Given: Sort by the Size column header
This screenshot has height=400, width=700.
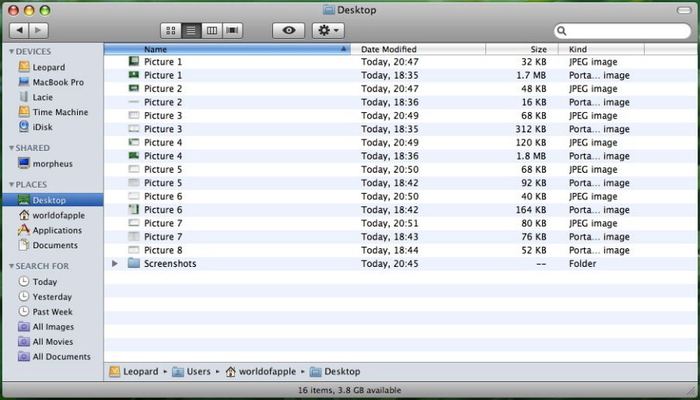Looking at the screenshot, I should click(x=522, y=49).
